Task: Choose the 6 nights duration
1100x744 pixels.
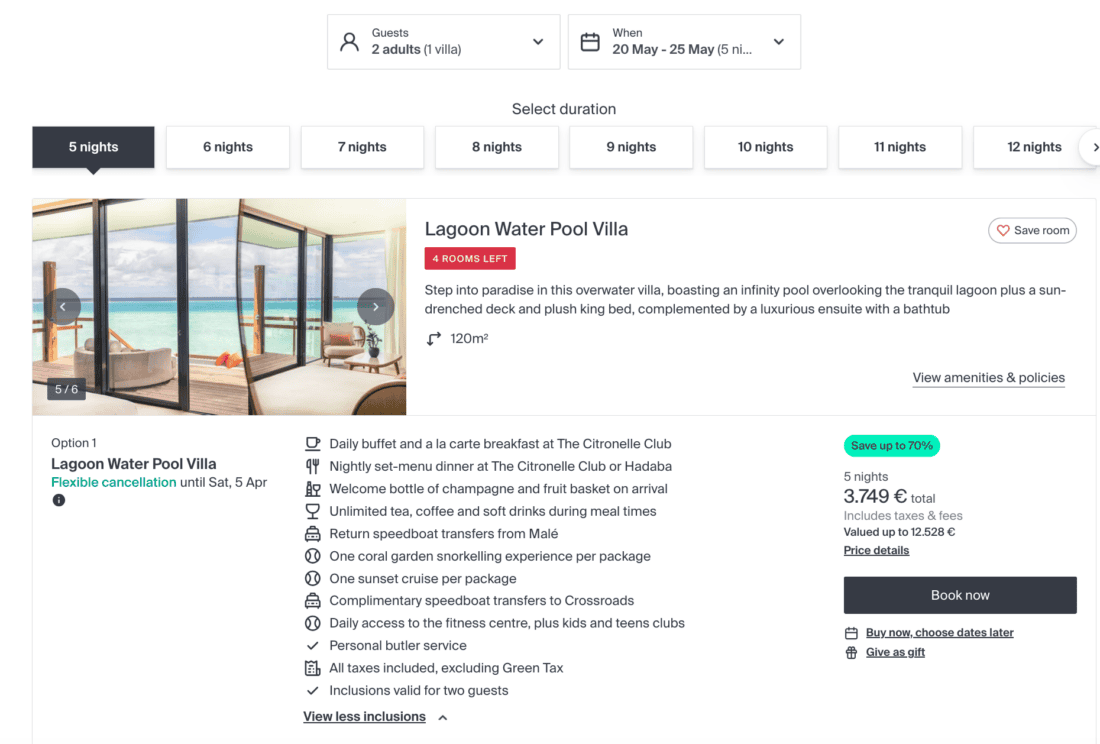Action: click(228, 147)
